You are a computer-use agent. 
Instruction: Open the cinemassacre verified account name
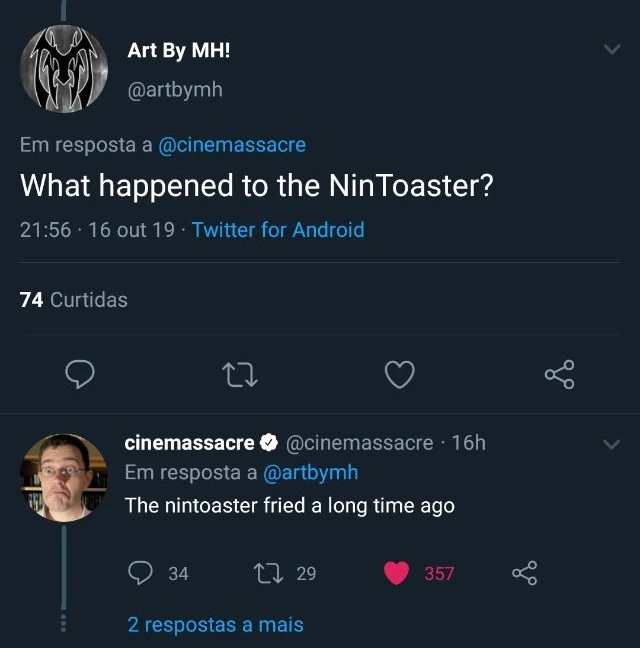(x=189, y=442)
